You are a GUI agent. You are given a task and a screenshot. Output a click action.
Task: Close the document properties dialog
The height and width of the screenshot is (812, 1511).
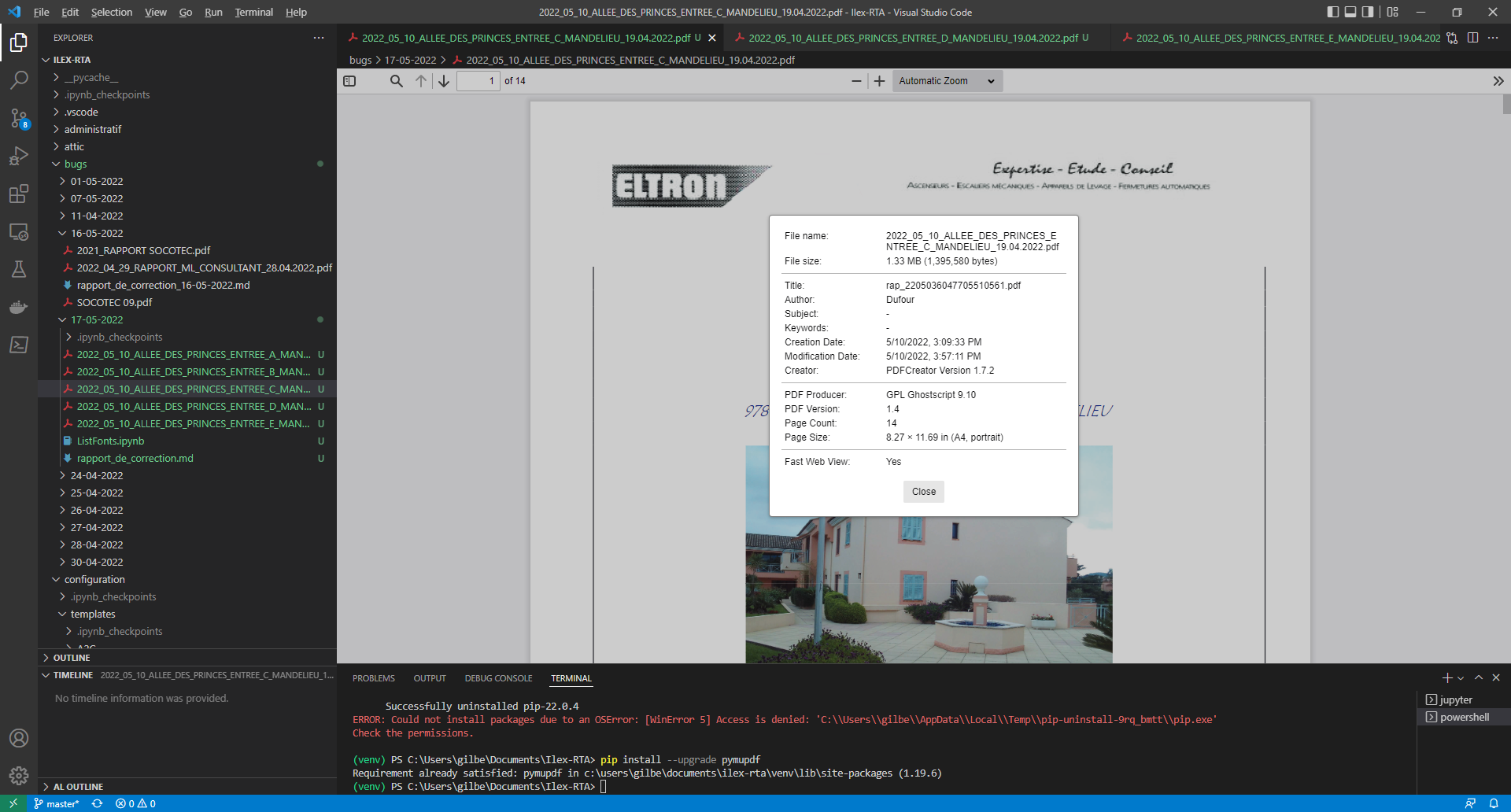pyautogui.click(x=924, y=492)
